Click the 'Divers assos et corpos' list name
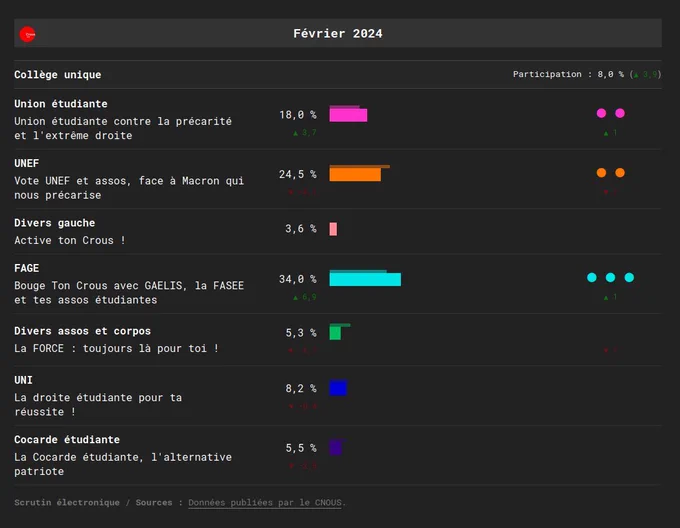Screen dimensions: 680x528 (82, 331)
